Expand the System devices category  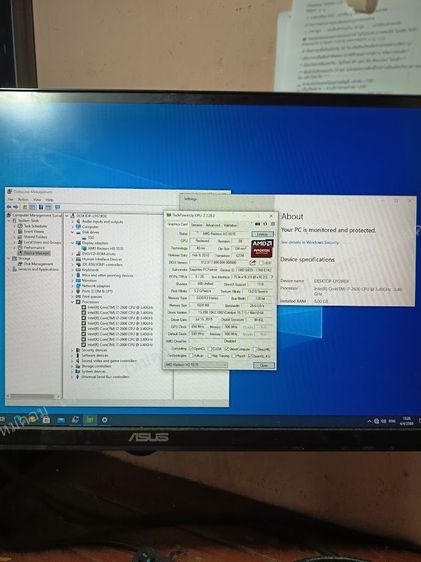click(73, 371)
